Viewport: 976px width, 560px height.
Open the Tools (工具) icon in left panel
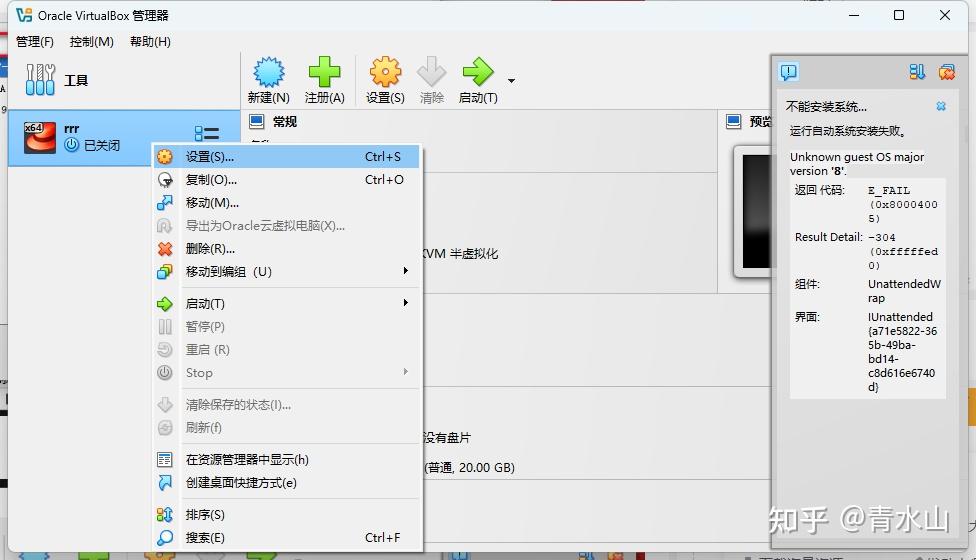[x=40, y=80]
